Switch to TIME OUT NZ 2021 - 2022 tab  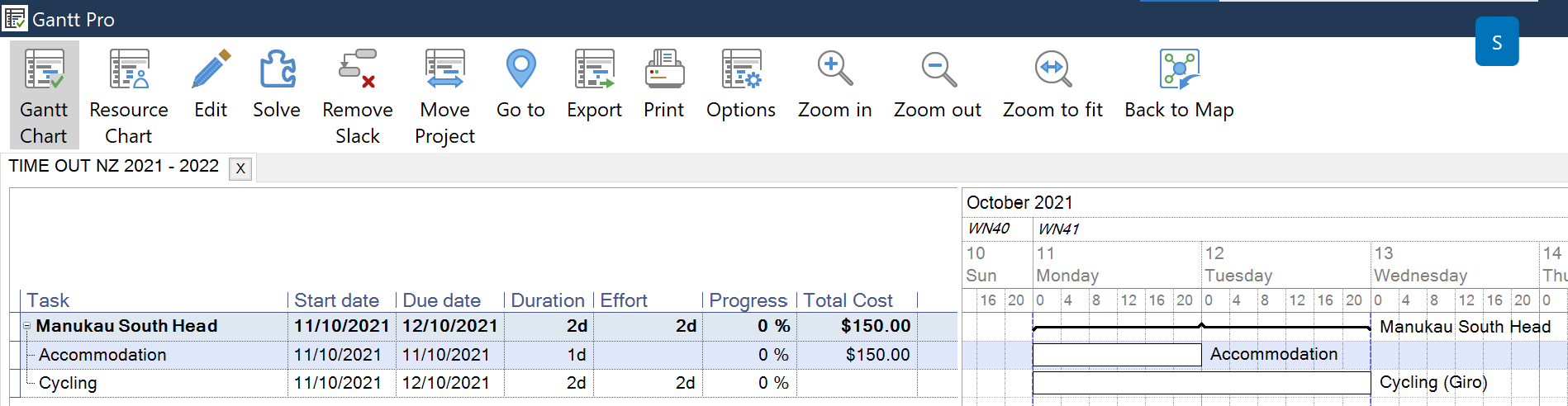(114, 167)
